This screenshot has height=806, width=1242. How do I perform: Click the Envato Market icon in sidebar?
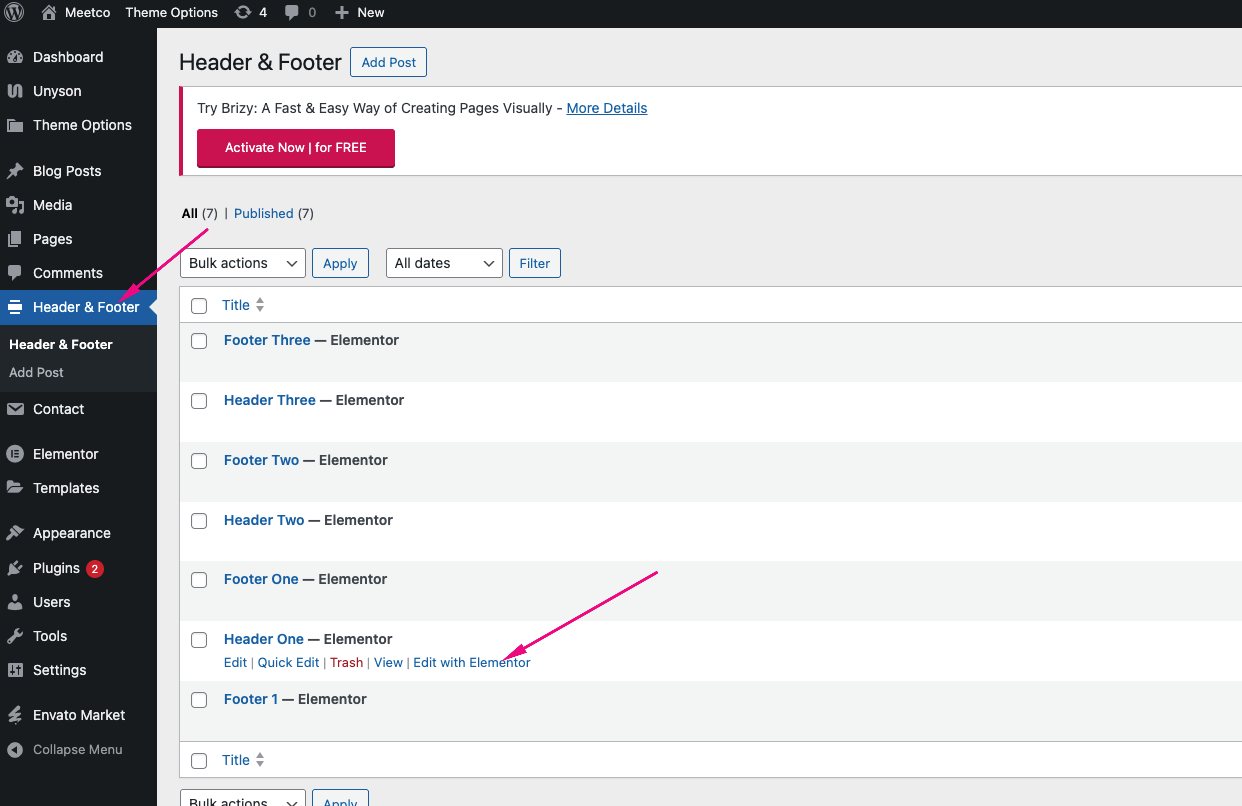[15, 715]
